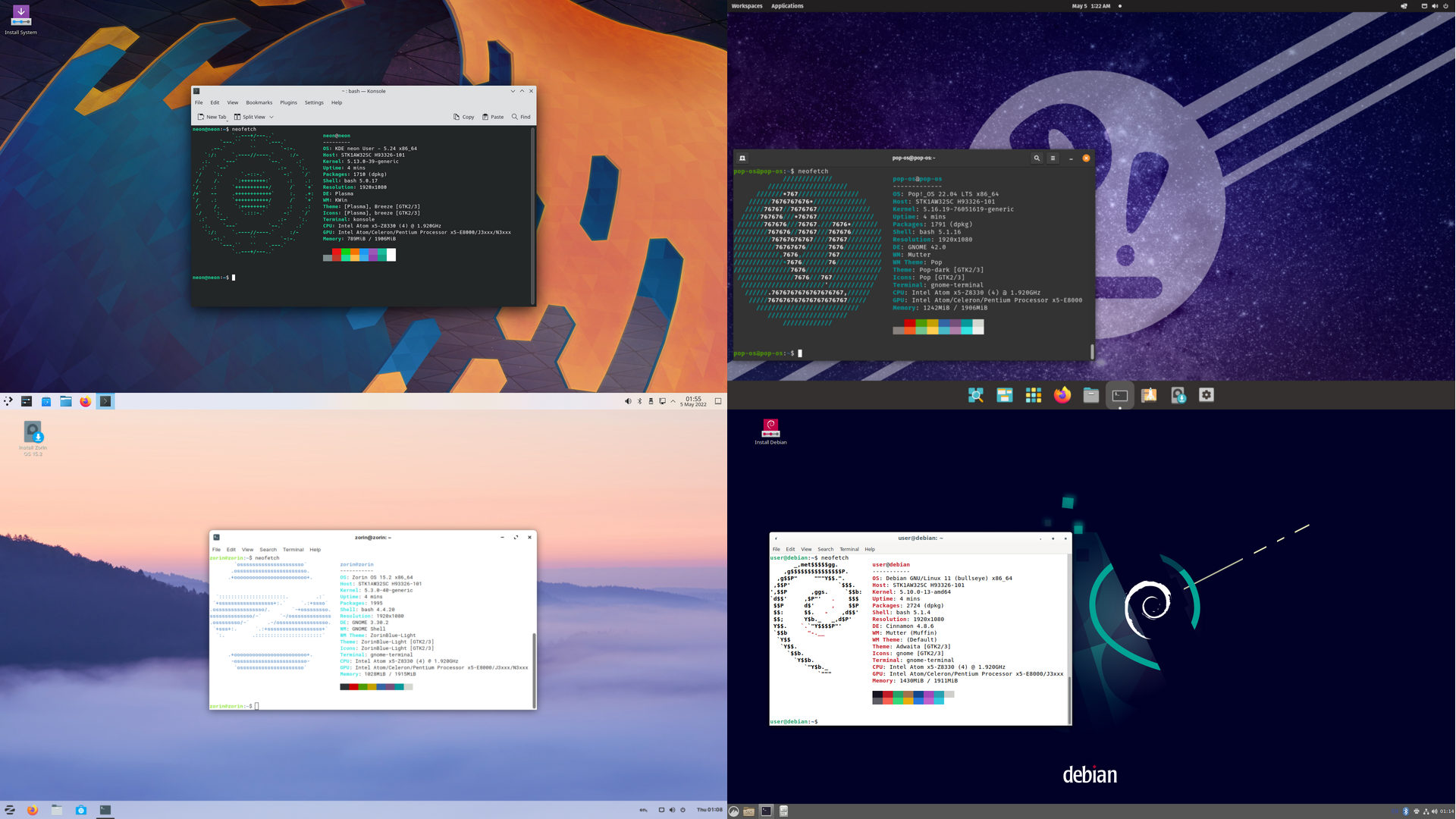Click the KDE Show Desktop button
The image size is (1456, 819).
point(718,401)
